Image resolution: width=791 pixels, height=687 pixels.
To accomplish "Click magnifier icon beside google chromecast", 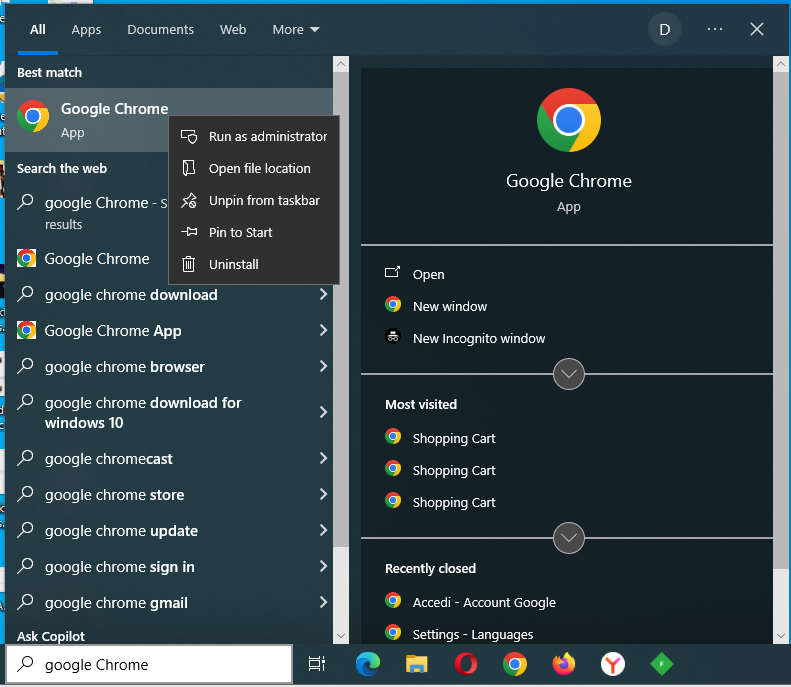I will pos(25,458).
